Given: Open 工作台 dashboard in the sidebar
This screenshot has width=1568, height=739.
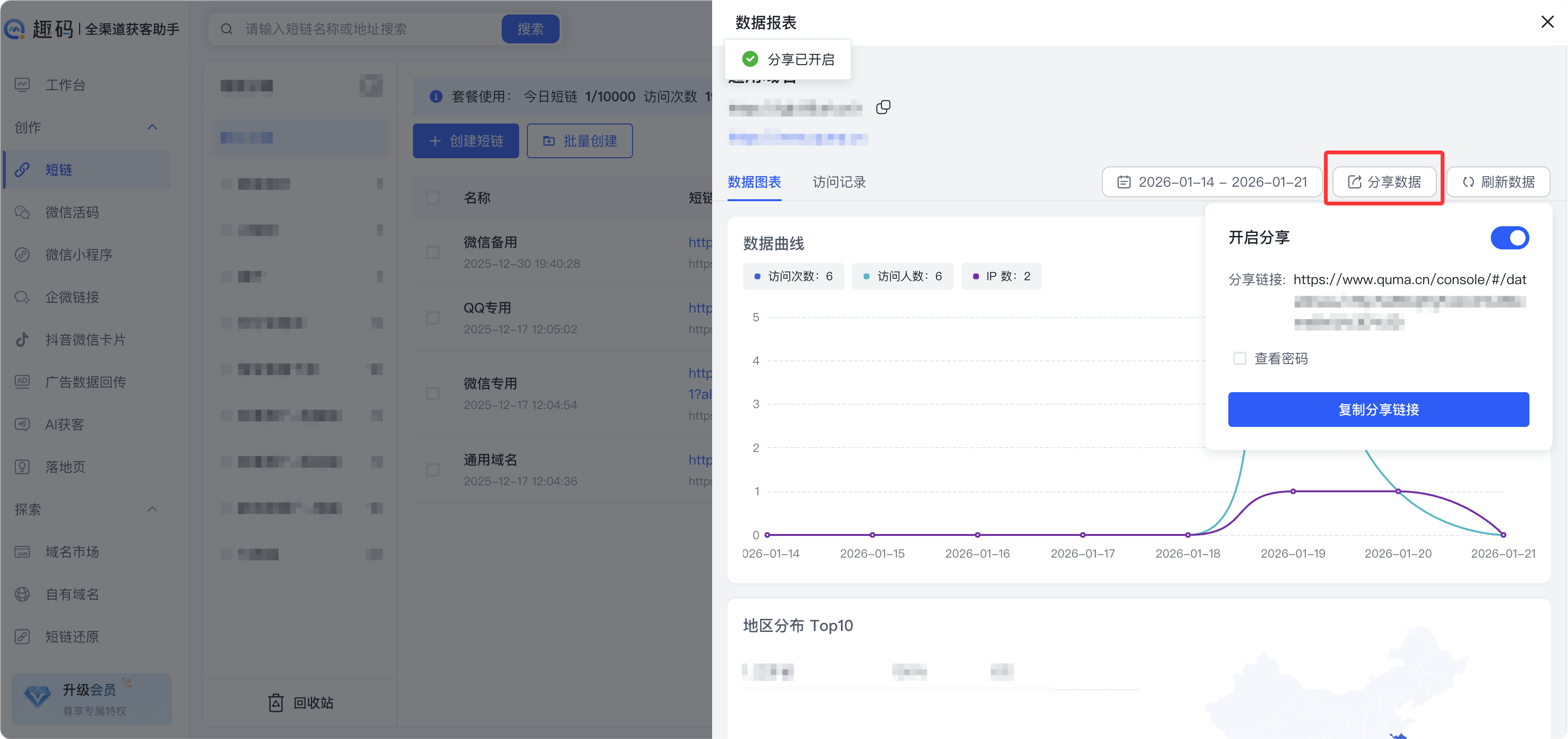Looking at the screenshot, I should pos(65,85).
